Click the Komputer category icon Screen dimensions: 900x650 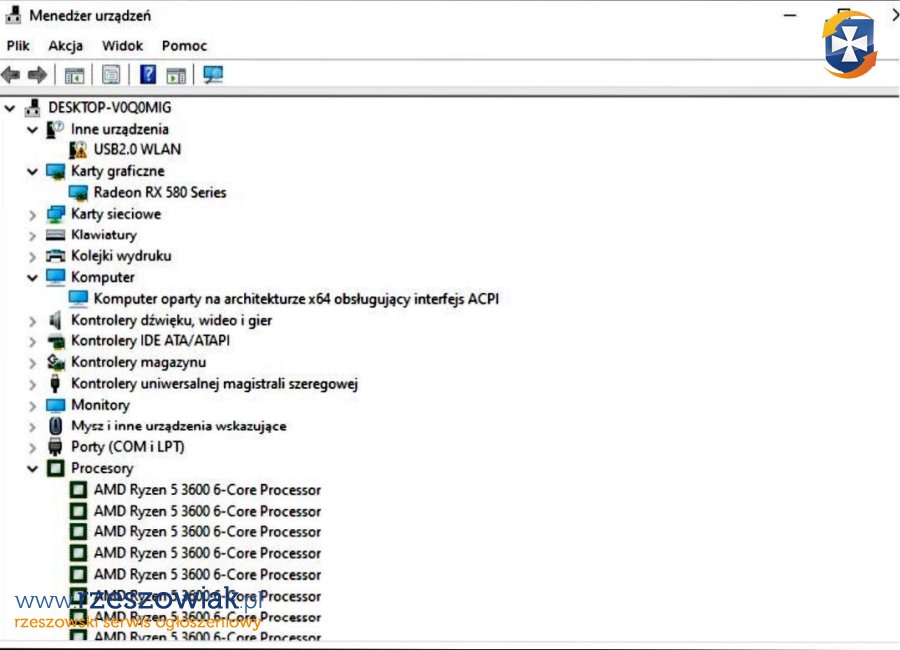[56, 277]
